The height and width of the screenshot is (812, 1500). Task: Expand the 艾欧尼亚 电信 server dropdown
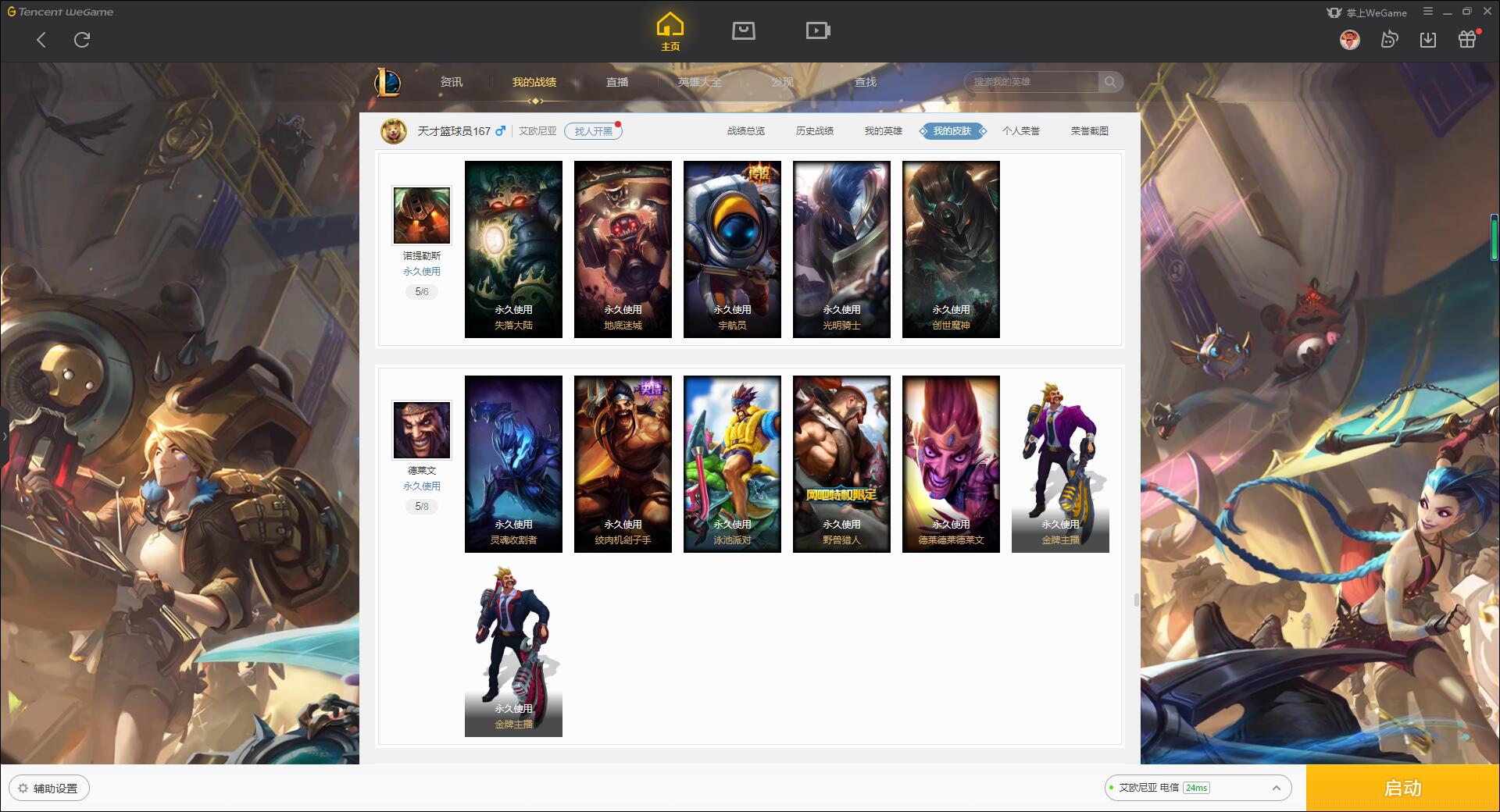coord(1198,788)
